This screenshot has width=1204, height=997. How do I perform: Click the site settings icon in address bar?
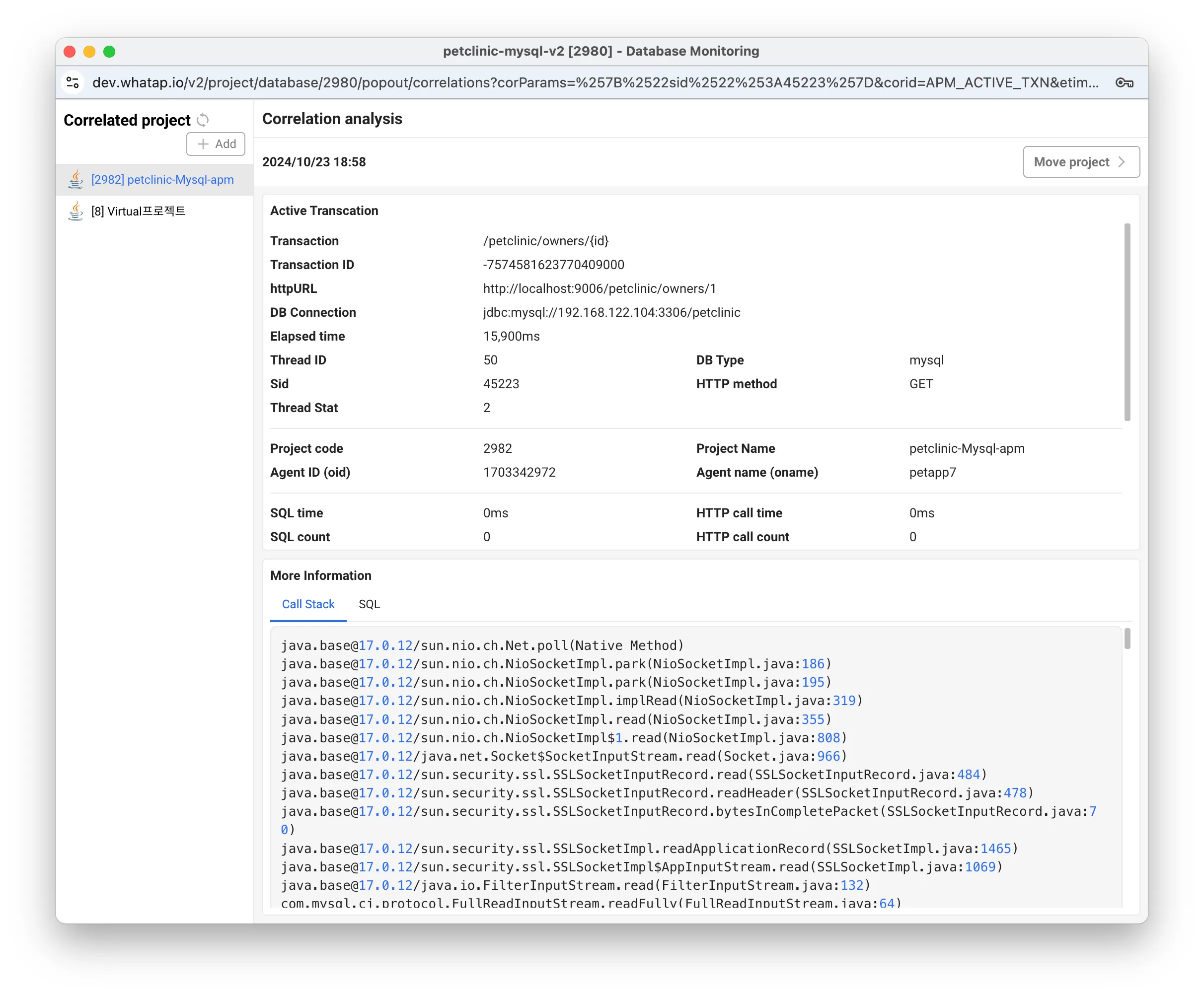pyautogui.click(x=73, y=82)
